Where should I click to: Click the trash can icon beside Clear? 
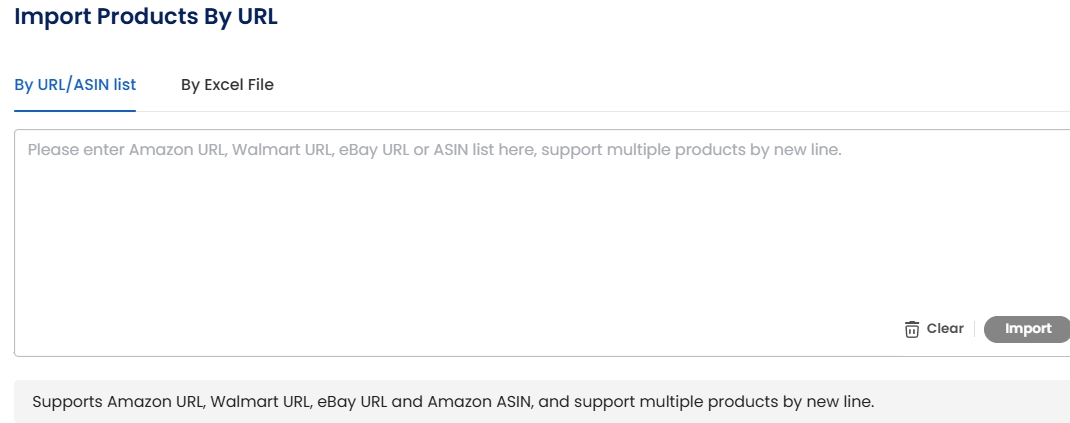tap(912, 329)
